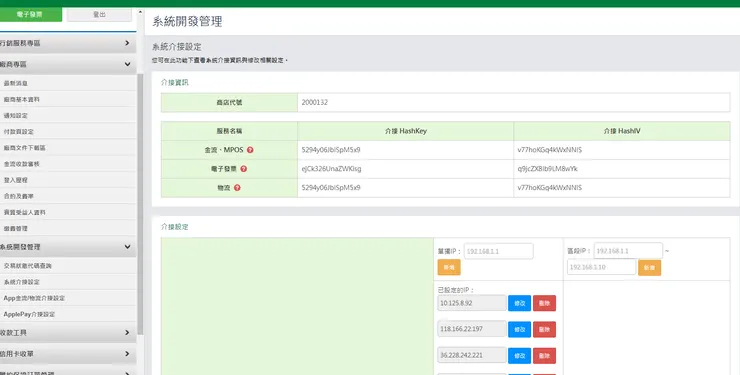Click the configured IP field 118.166.22.197

(472, 329)
